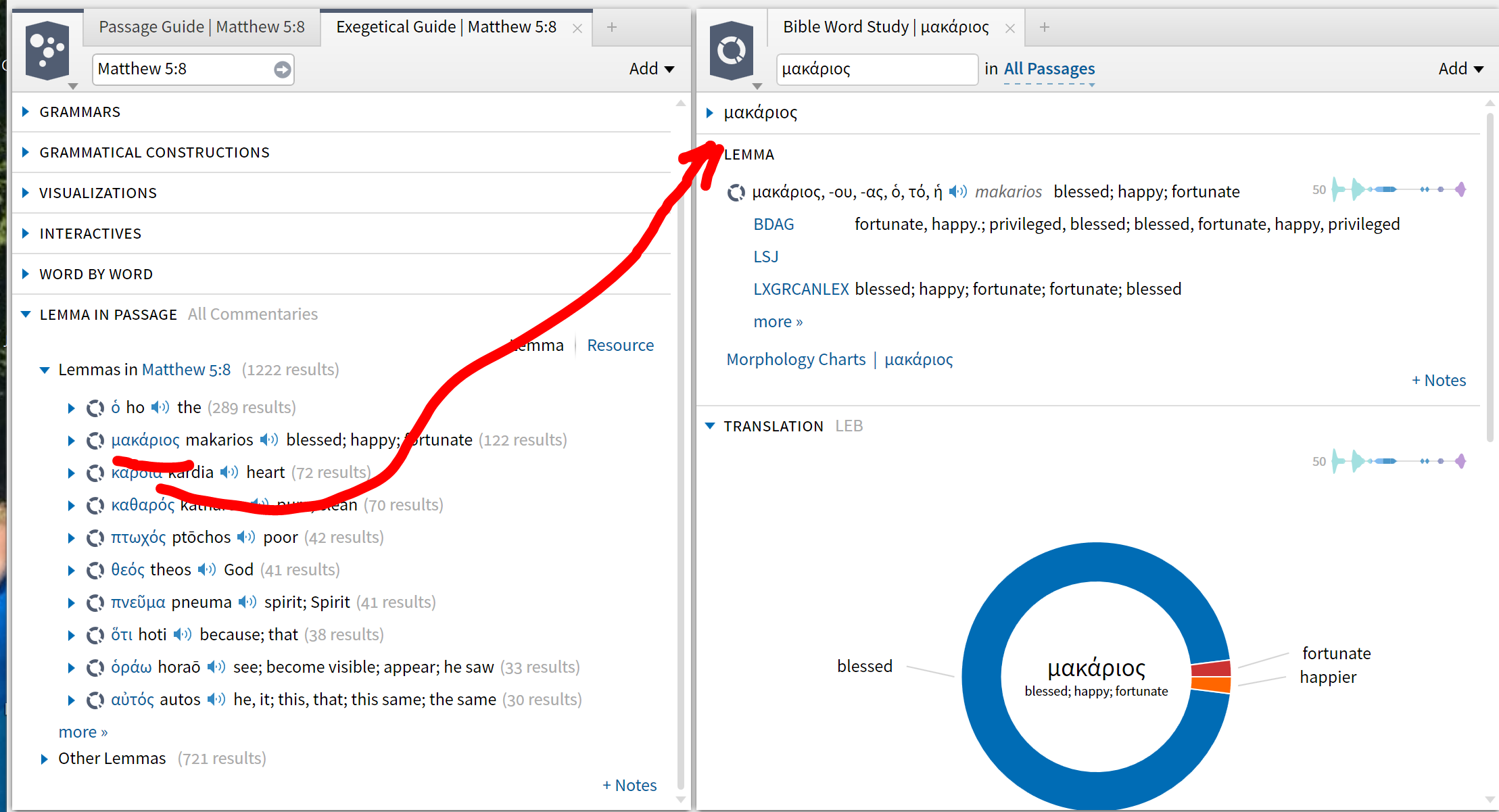The image size is (1499, 812).
Task: Expand the GRAMMARS section
Action: click(26, 112)
